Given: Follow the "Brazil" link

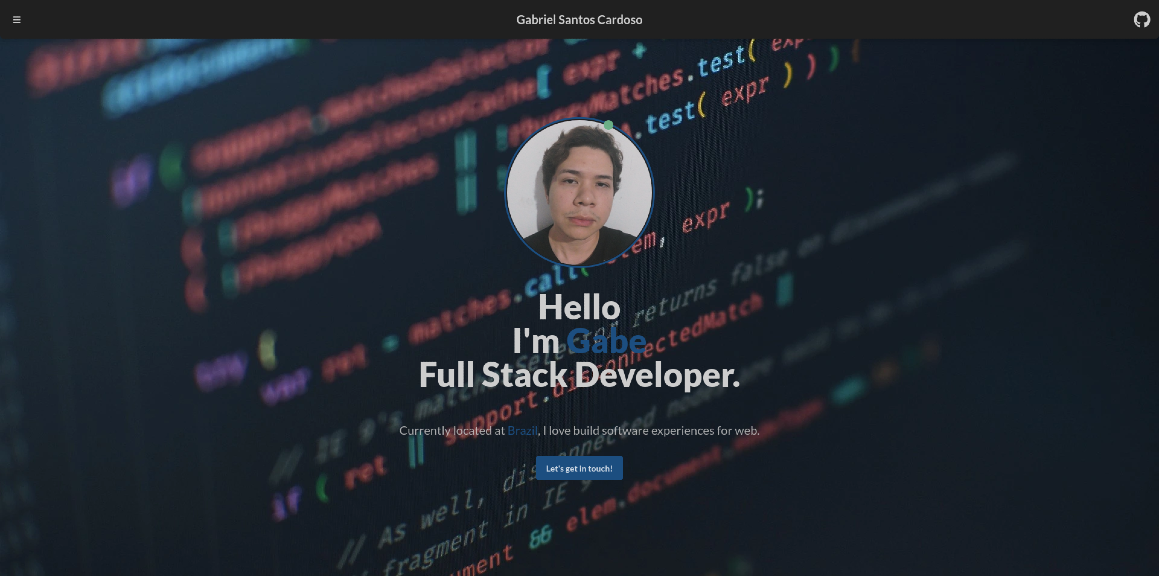Looking at the screenshot, I should (x=523, y=430).
